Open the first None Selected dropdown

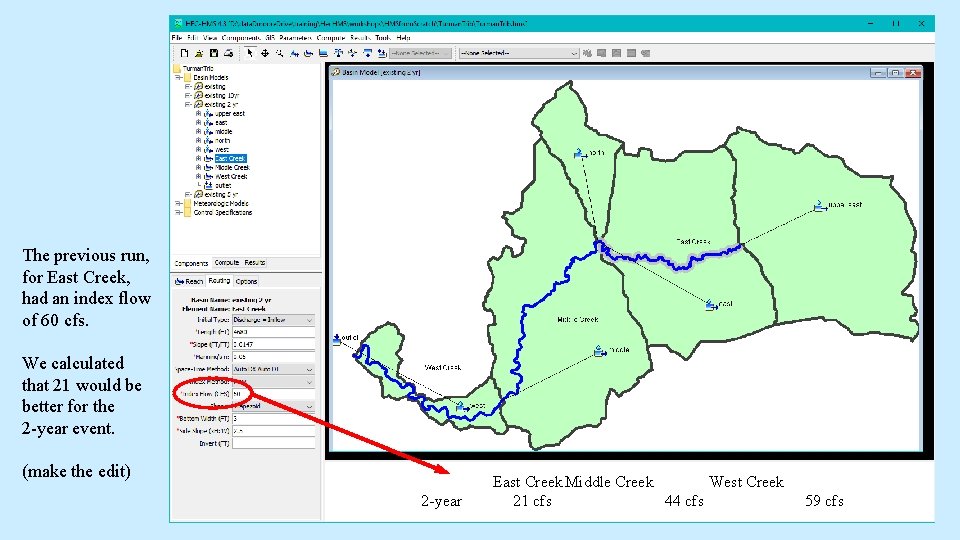[x=421, y=53]
